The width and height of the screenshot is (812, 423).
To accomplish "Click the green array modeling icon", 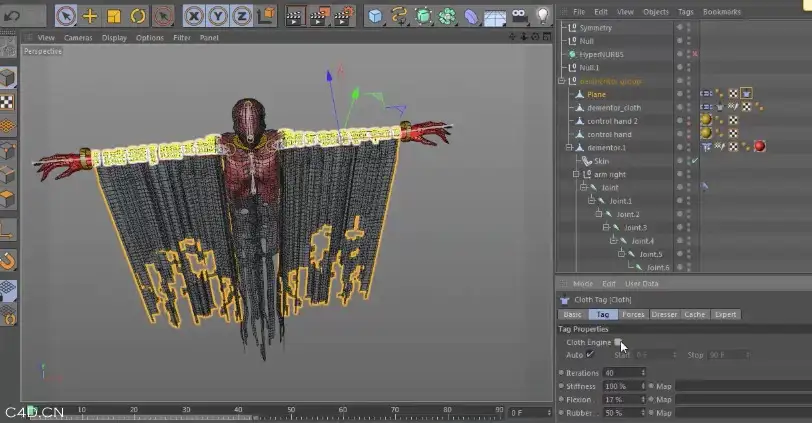I will click(x=447, y=17).
